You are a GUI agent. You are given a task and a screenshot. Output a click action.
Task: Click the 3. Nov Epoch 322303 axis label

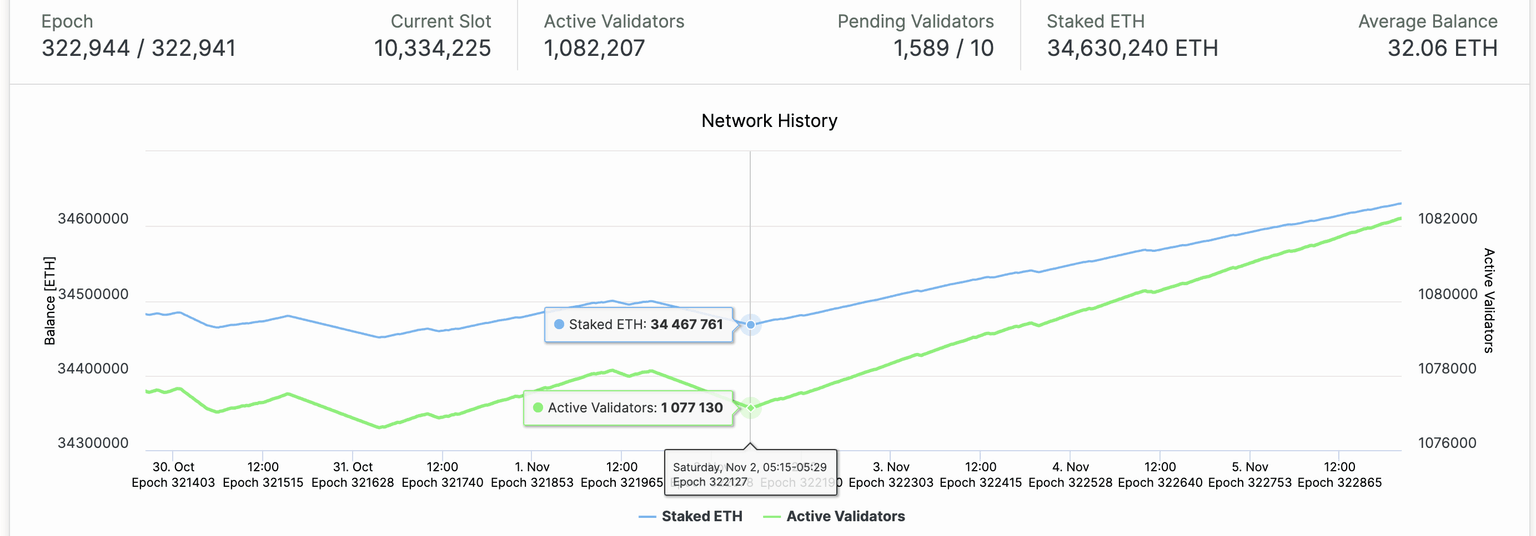point(891,474)
